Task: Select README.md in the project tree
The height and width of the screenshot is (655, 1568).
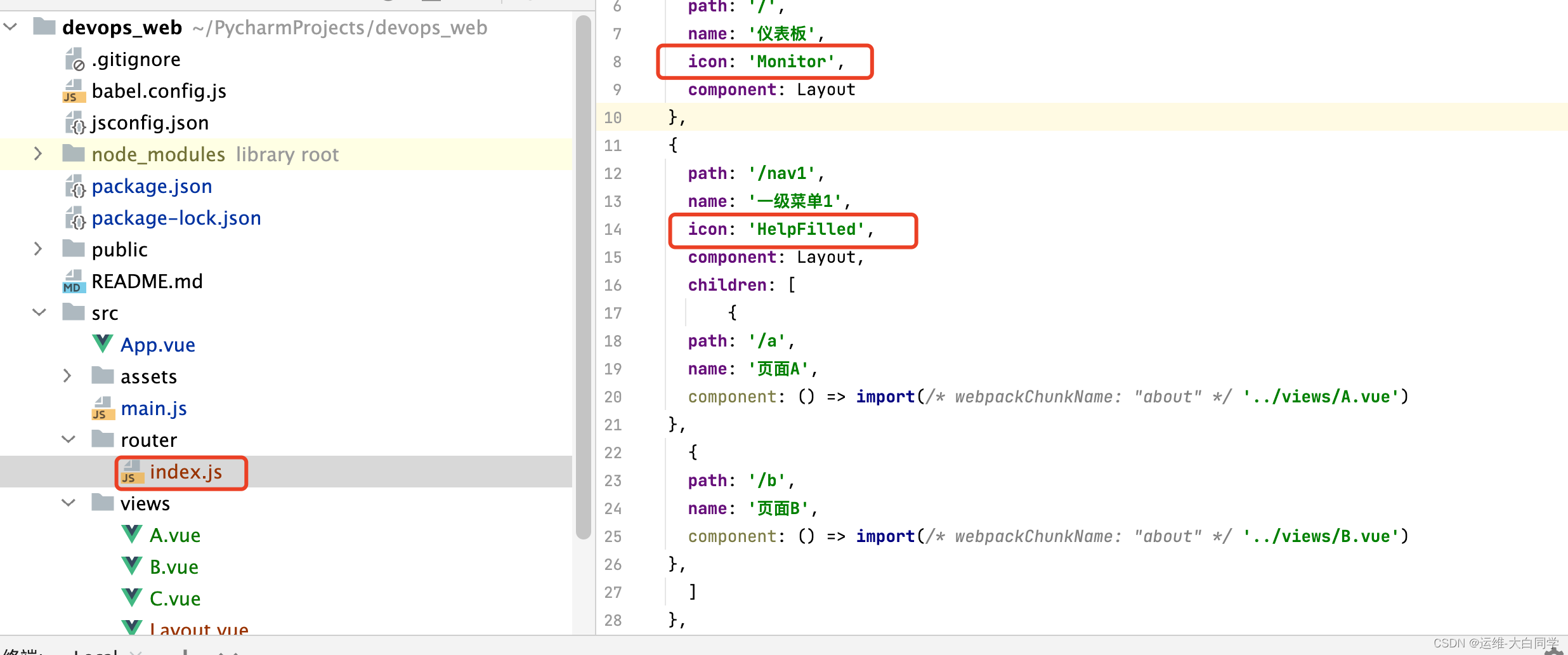Action: point(147,281)
